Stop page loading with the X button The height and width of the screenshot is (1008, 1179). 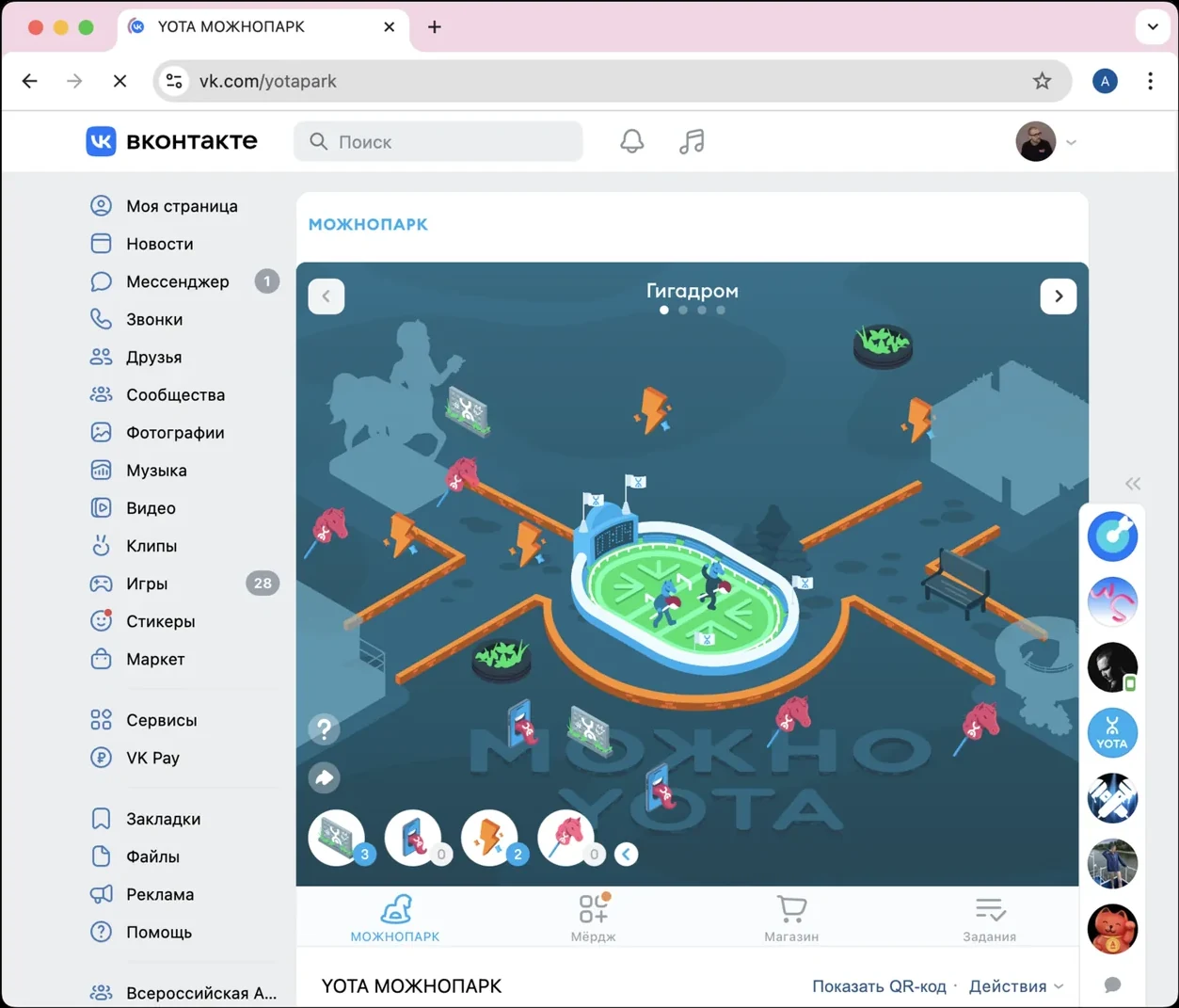(119, 81)
